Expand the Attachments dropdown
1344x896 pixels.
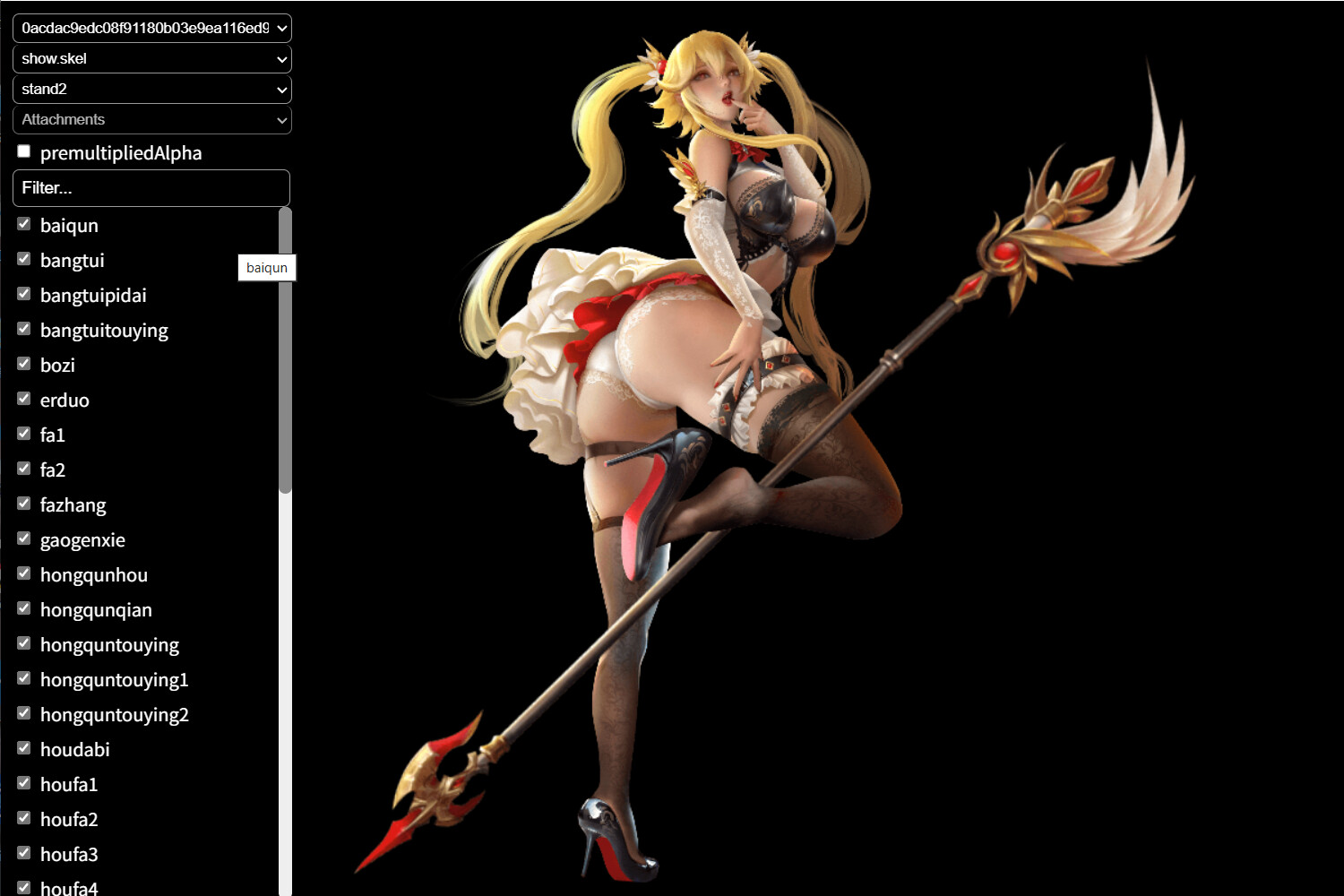point(151,119)
